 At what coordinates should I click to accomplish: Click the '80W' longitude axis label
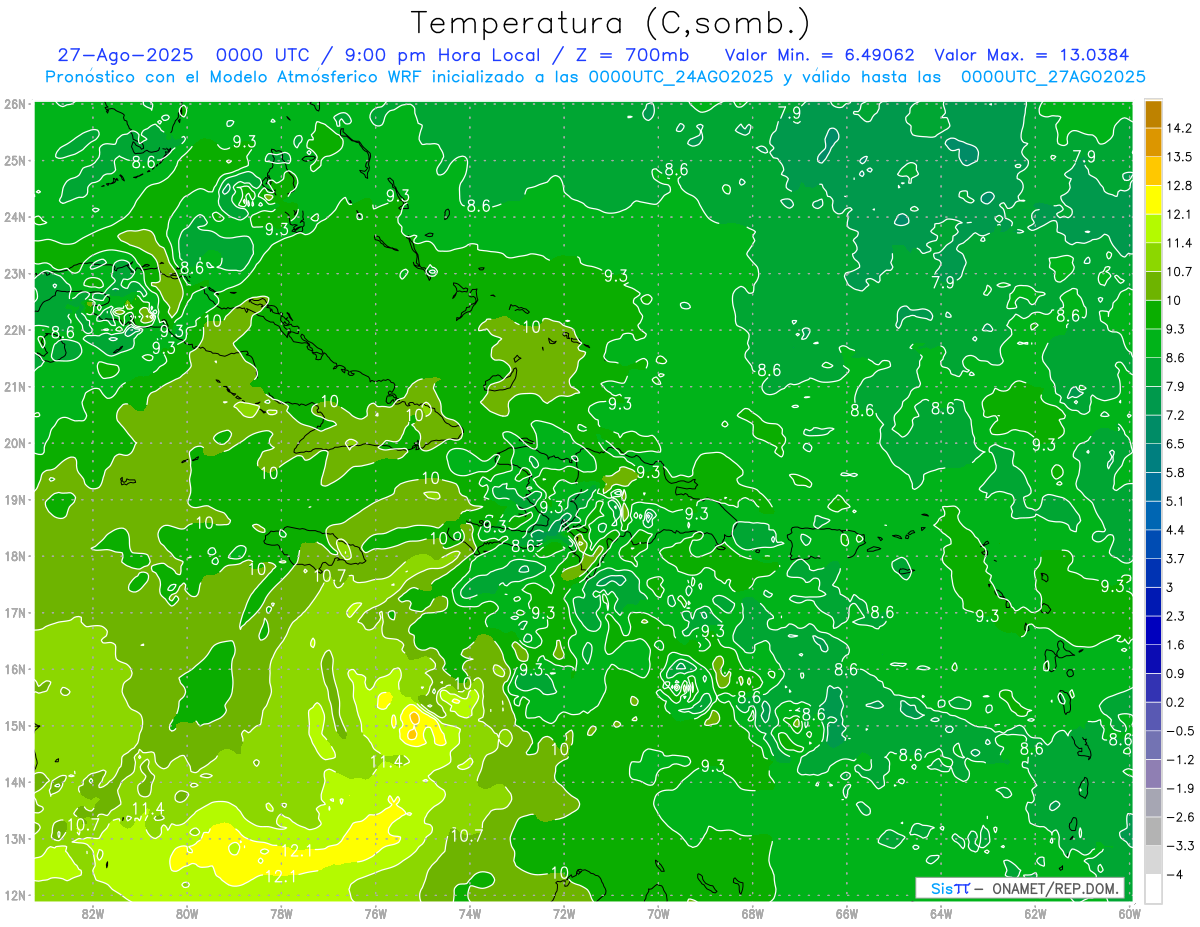[x=186, y=913]
